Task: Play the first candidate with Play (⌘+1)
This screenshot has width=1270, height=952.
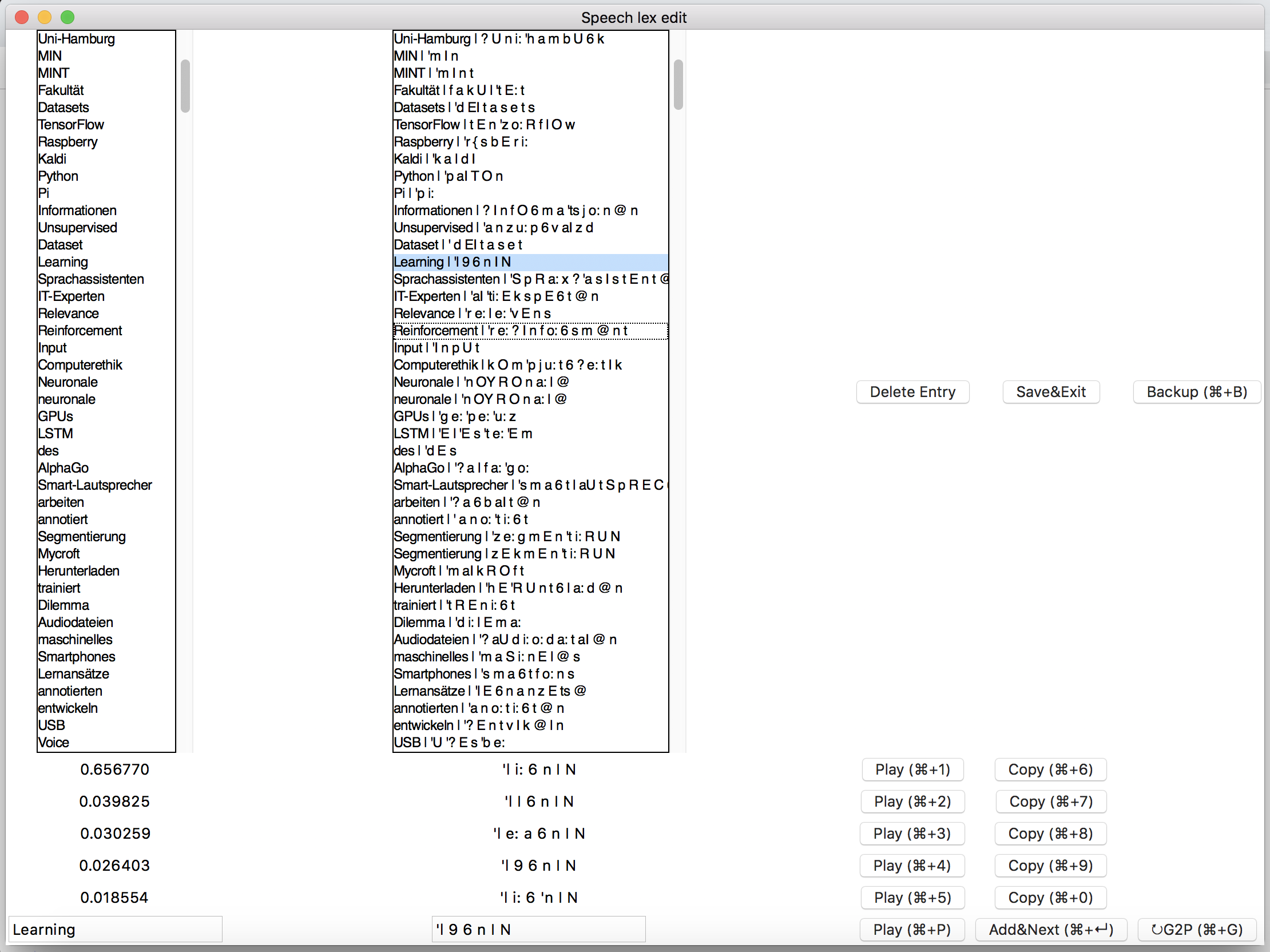Action: click(912, 769)
